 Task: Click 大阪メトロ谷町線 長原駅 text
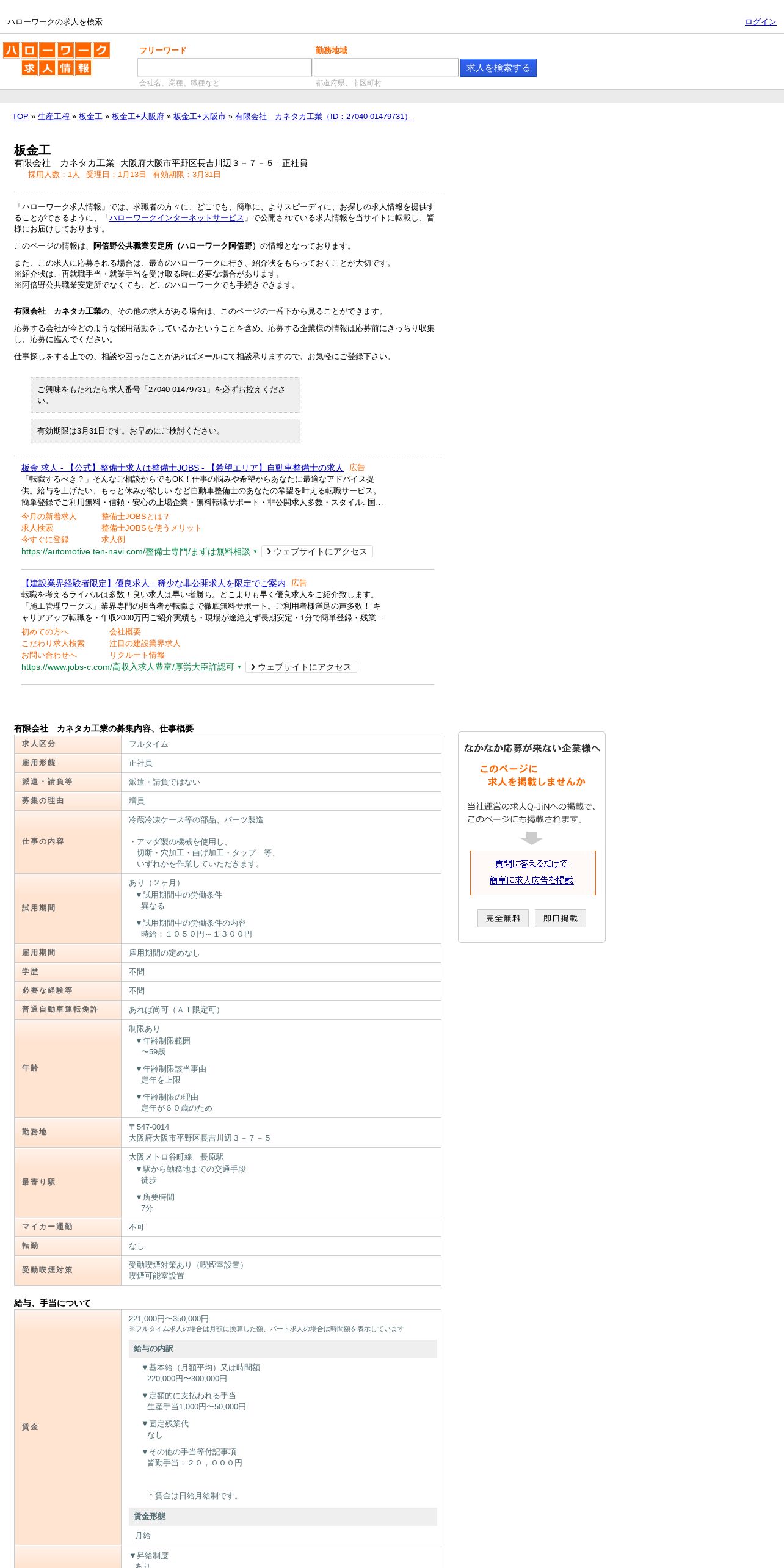[176, 1157]
